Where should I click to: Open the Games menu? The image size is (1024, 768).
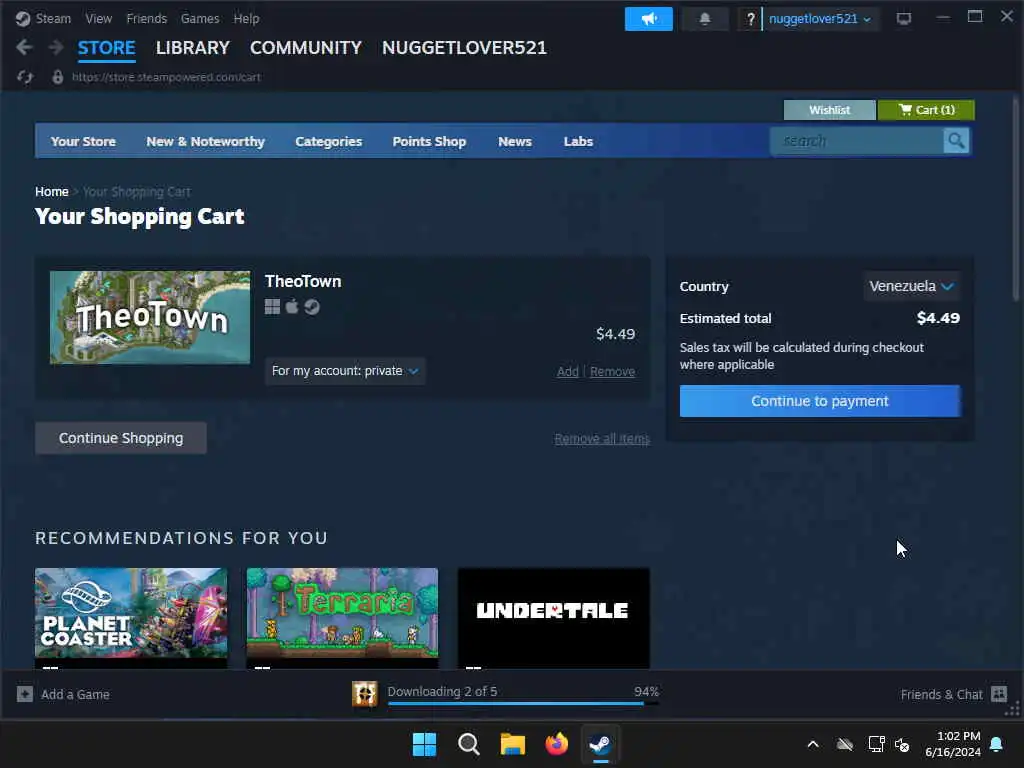(200, 18)
